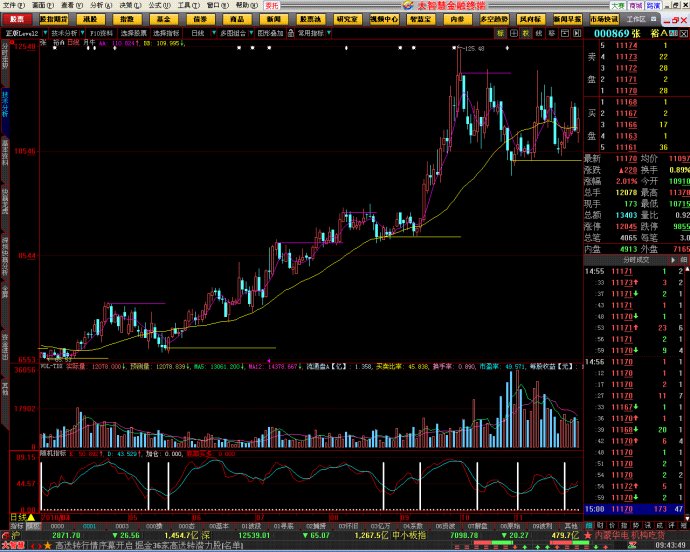Click the 沪 index indicator in status bar
The image size is (690, 552).
click(16, 536)
